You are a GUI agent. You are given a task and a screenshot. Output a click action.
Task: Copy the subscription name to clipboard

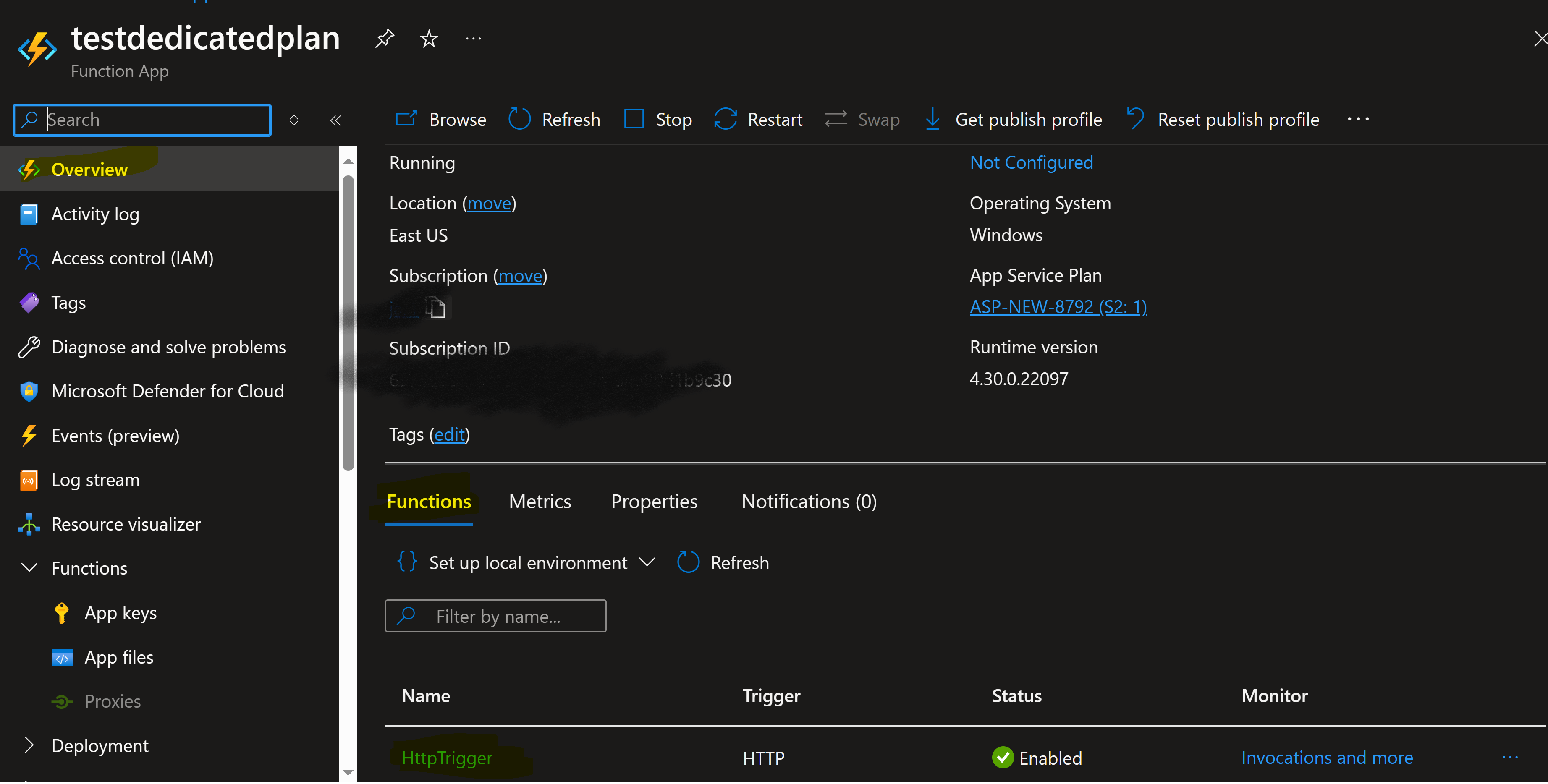pyautogui.click(x=436, y=308)
